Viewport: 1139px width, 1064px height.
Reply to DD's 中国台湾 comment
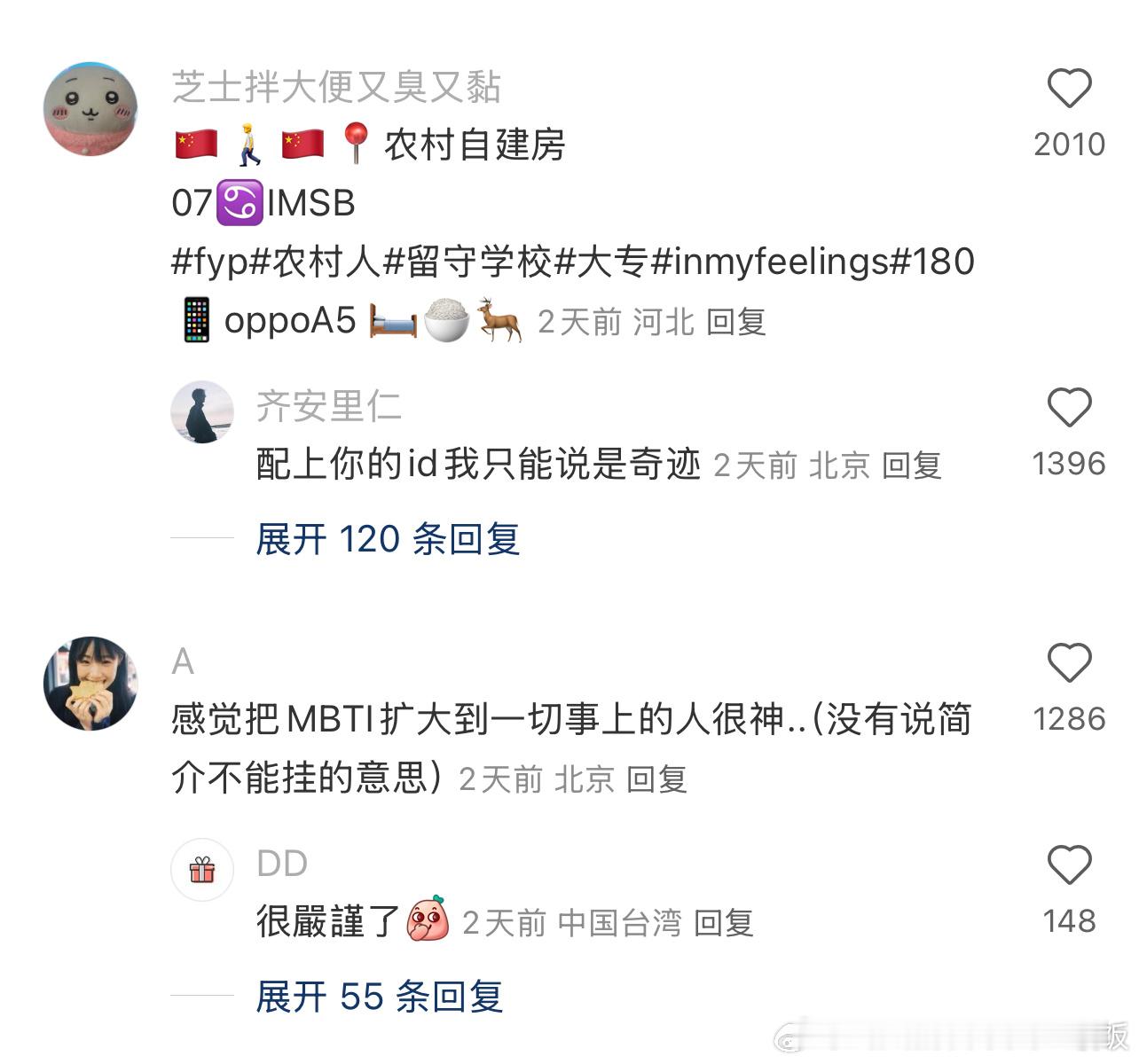[x=724, y=923]
